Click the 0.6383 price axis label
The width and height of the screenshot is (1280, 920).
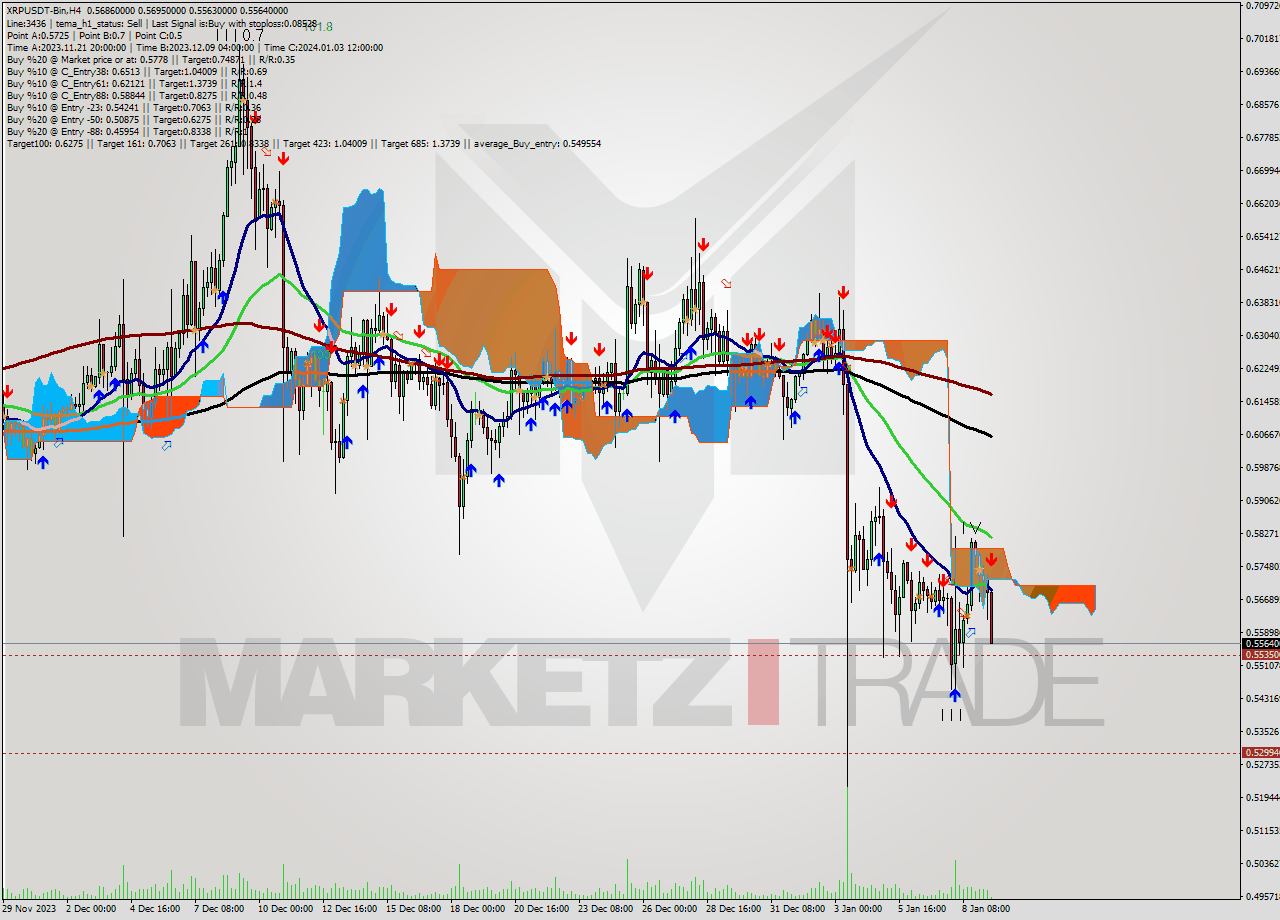tap(1263, 302)
